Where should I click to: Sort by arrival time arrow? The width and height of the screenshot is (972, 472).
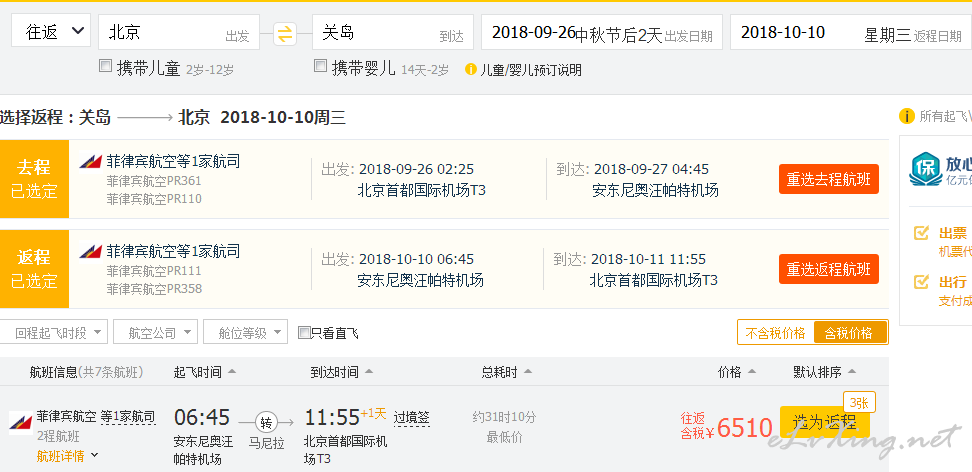(369, 372)
